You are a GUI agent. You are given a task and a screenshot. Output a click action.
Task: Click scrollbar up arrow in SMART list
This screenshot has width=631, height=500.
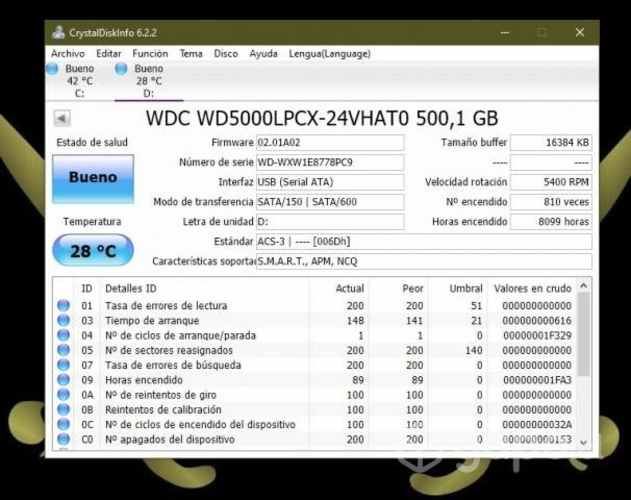(x=584, y=286)
